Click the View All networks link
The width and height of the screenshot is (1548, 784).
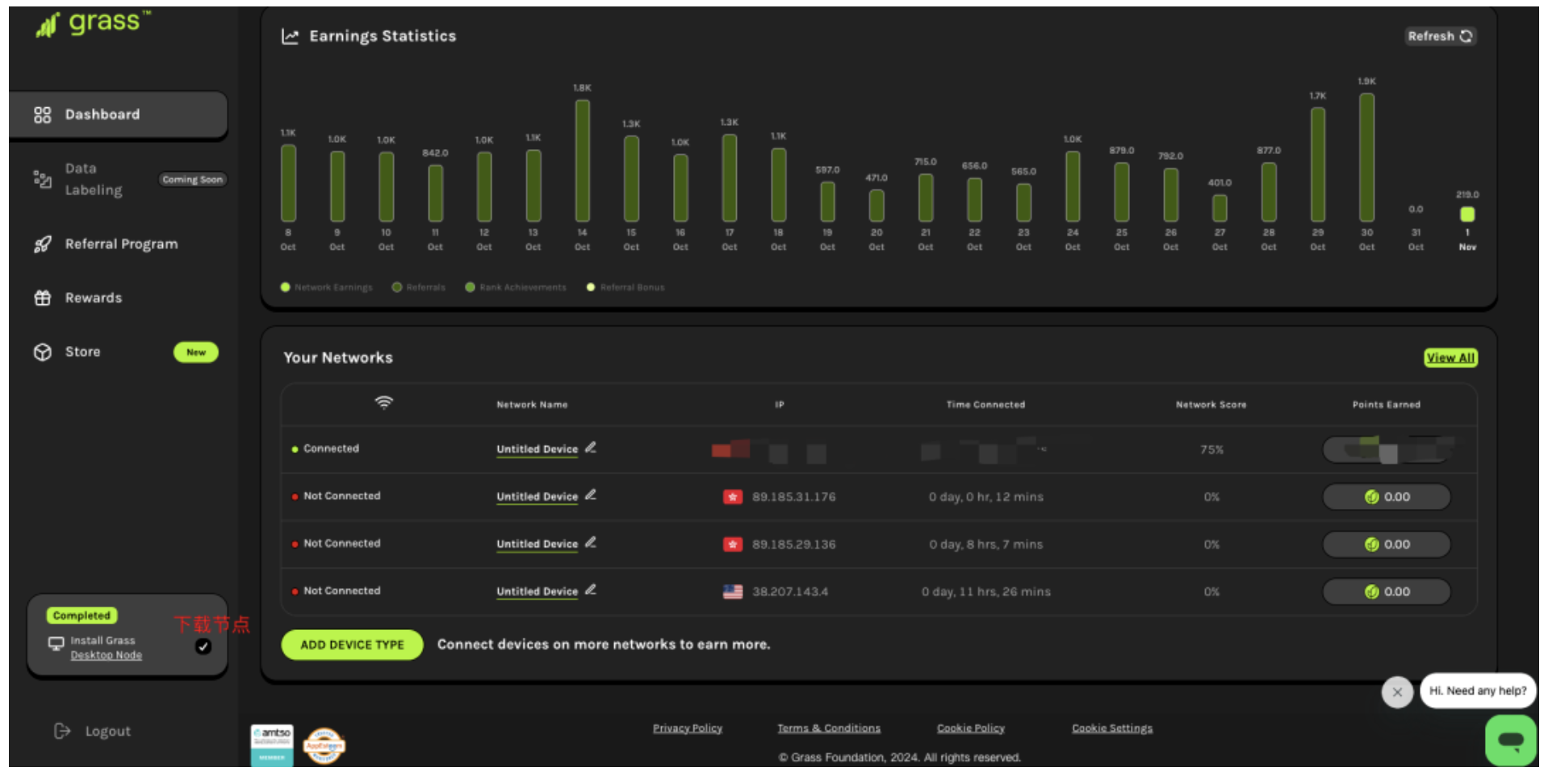pyautogui.click(x=1450, y=358)
